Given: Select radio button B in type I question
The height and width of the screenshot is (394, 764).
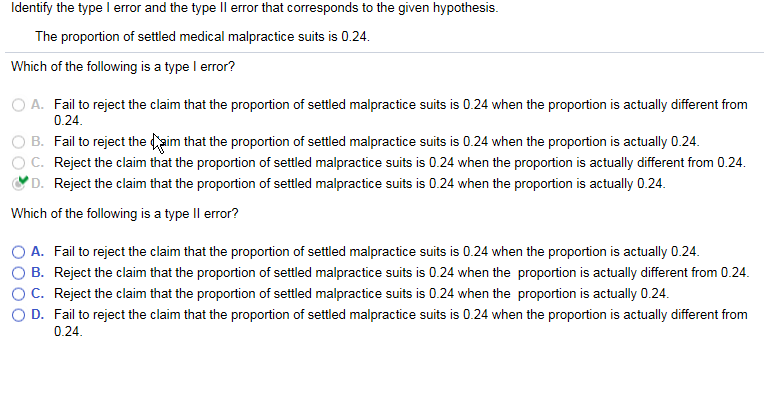Looking at the screenshot, I should click(x=19, y=142).
